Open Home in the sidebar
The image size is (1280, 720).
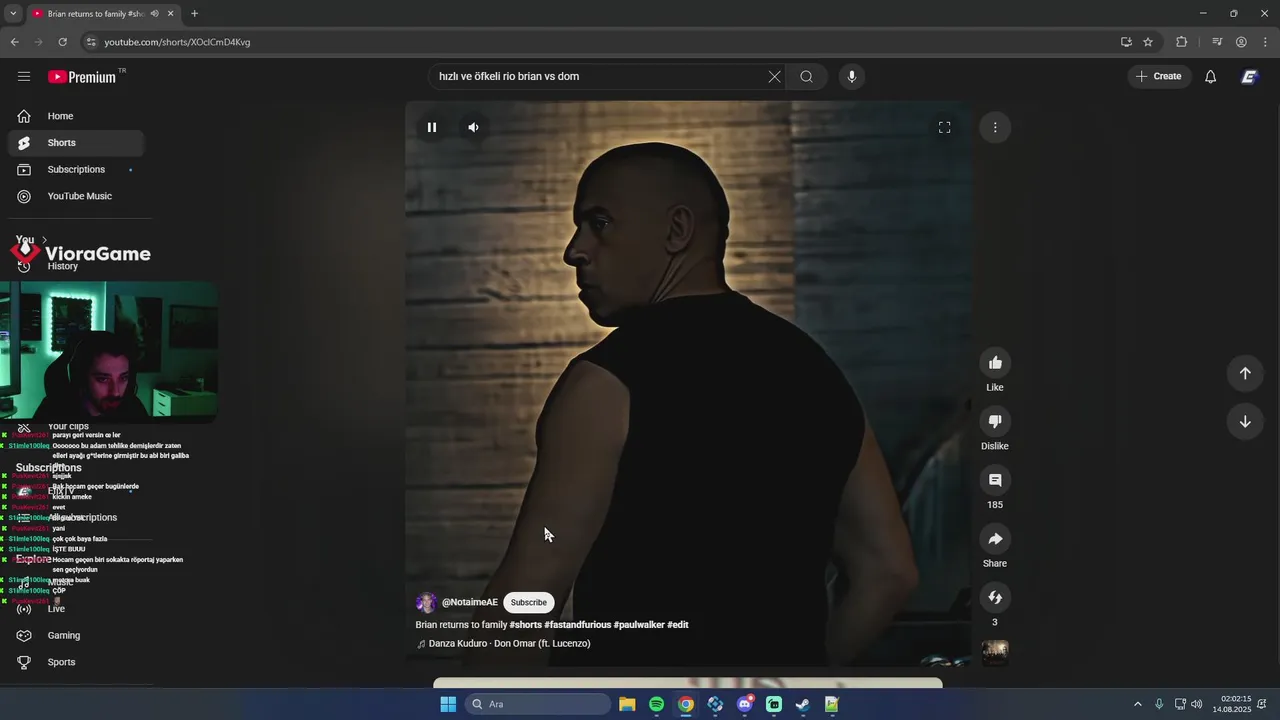(76, 116)
